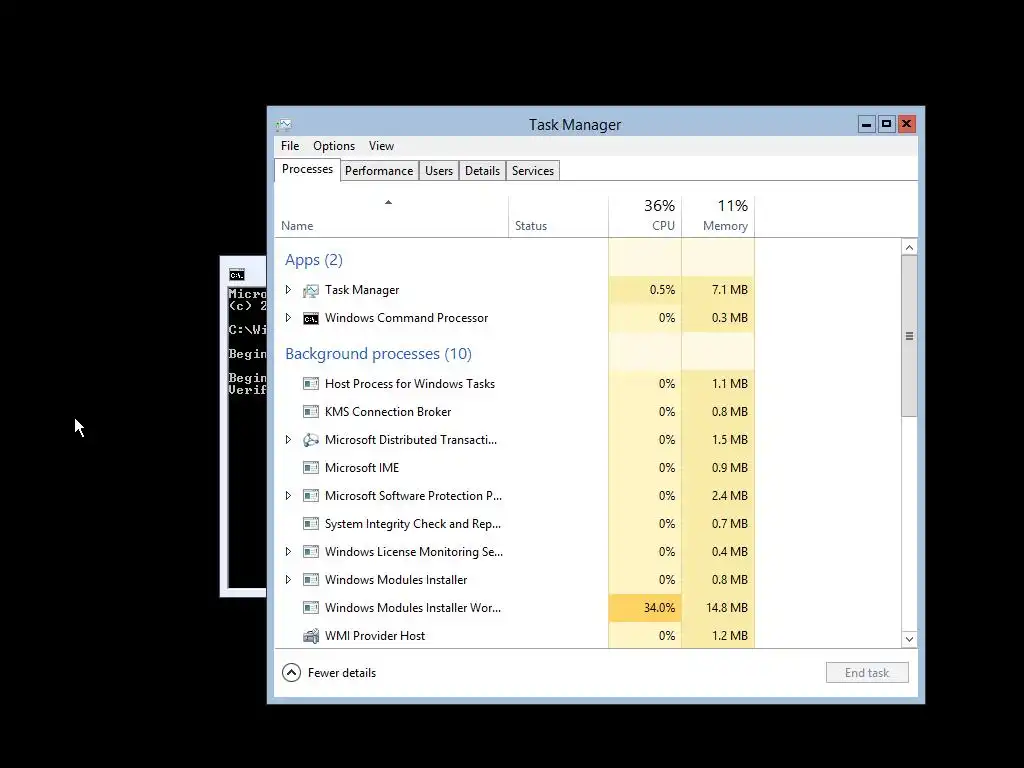Select the System Integrity Check process name

click(413, 524)
